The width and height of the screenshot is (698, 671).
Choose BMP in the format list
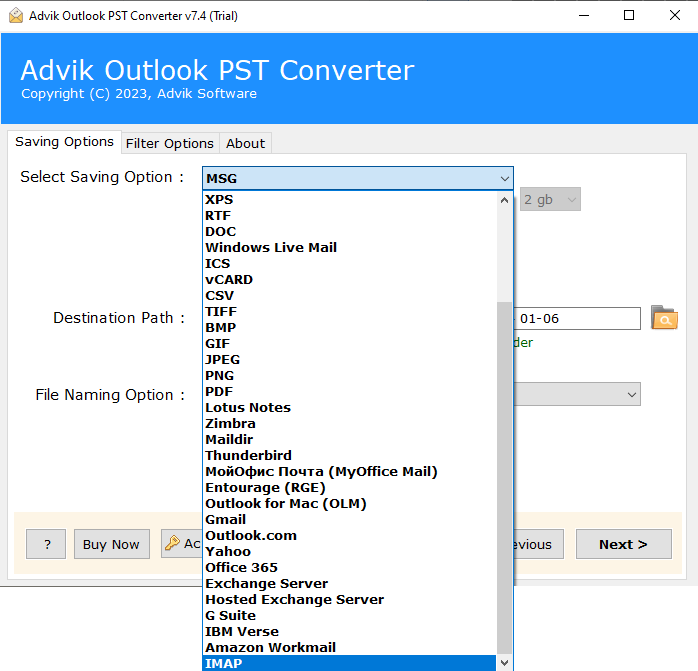tap(349, 328)
